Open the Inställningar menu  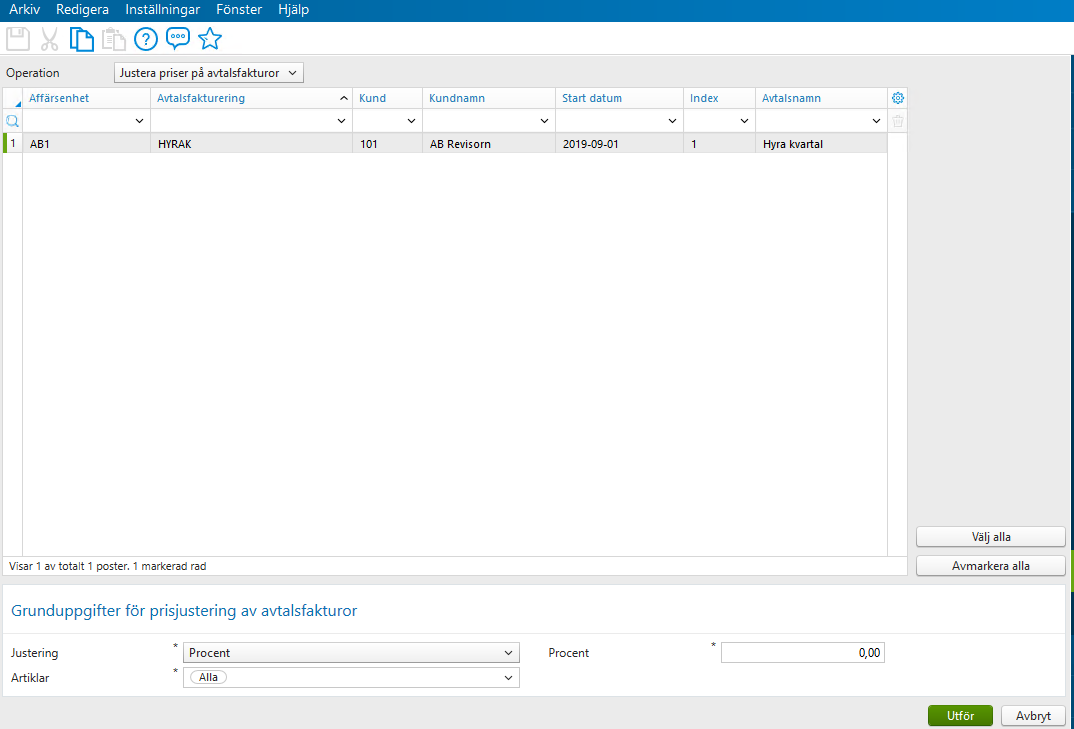(162, 9)
